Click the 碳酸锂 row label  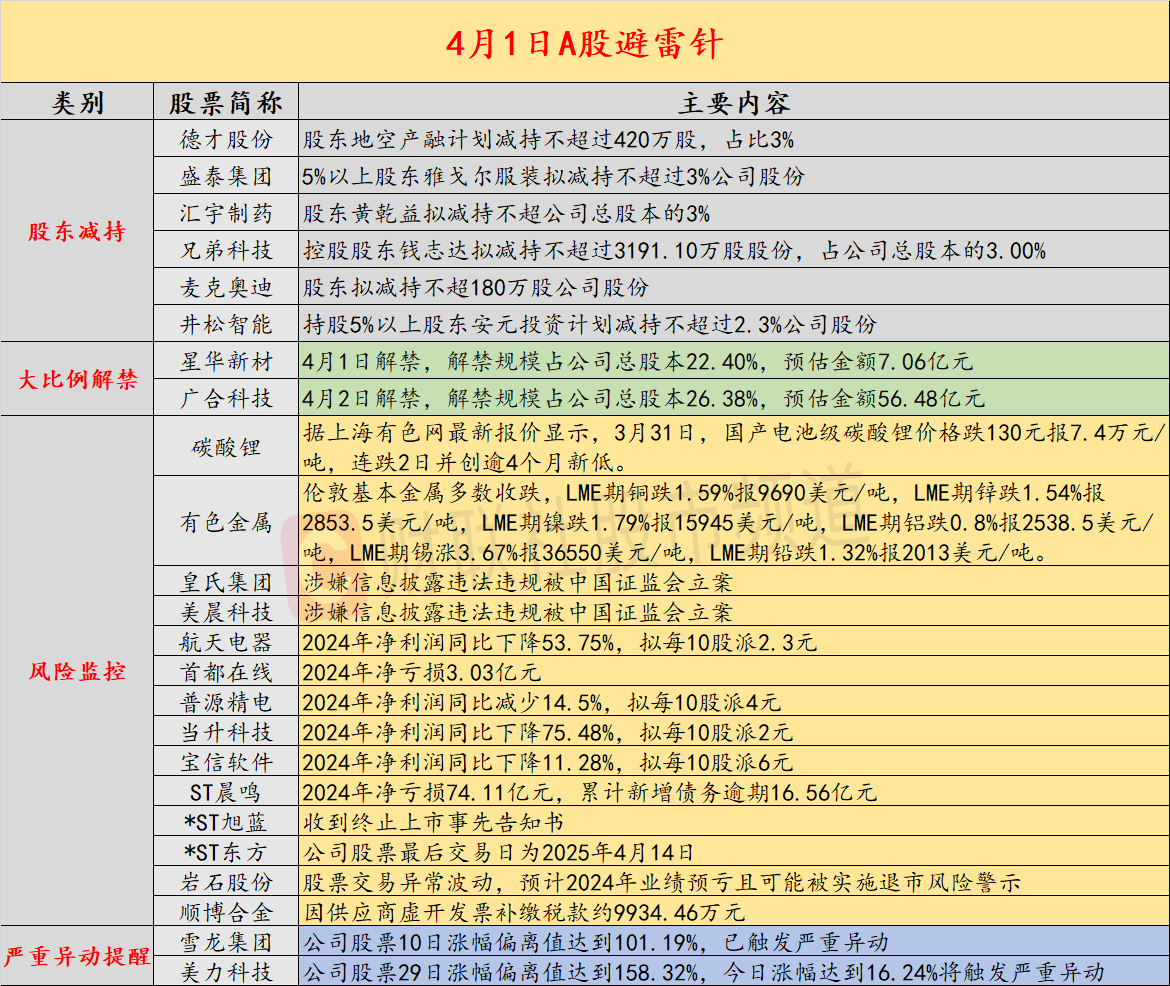226,447
